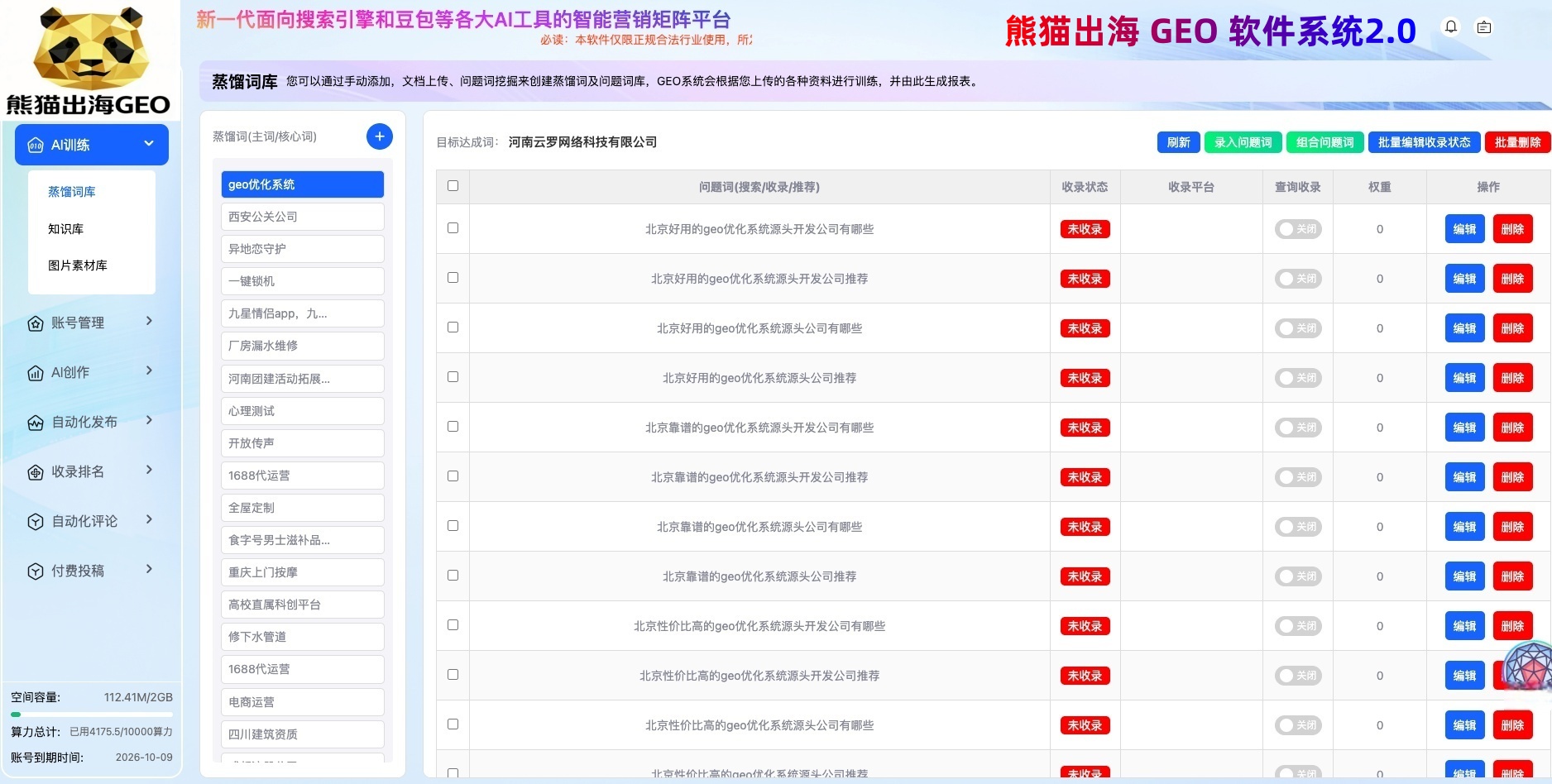Click the 自动化发布 sidebar icon
1552x784 pixels.
(x=36, y=423)
